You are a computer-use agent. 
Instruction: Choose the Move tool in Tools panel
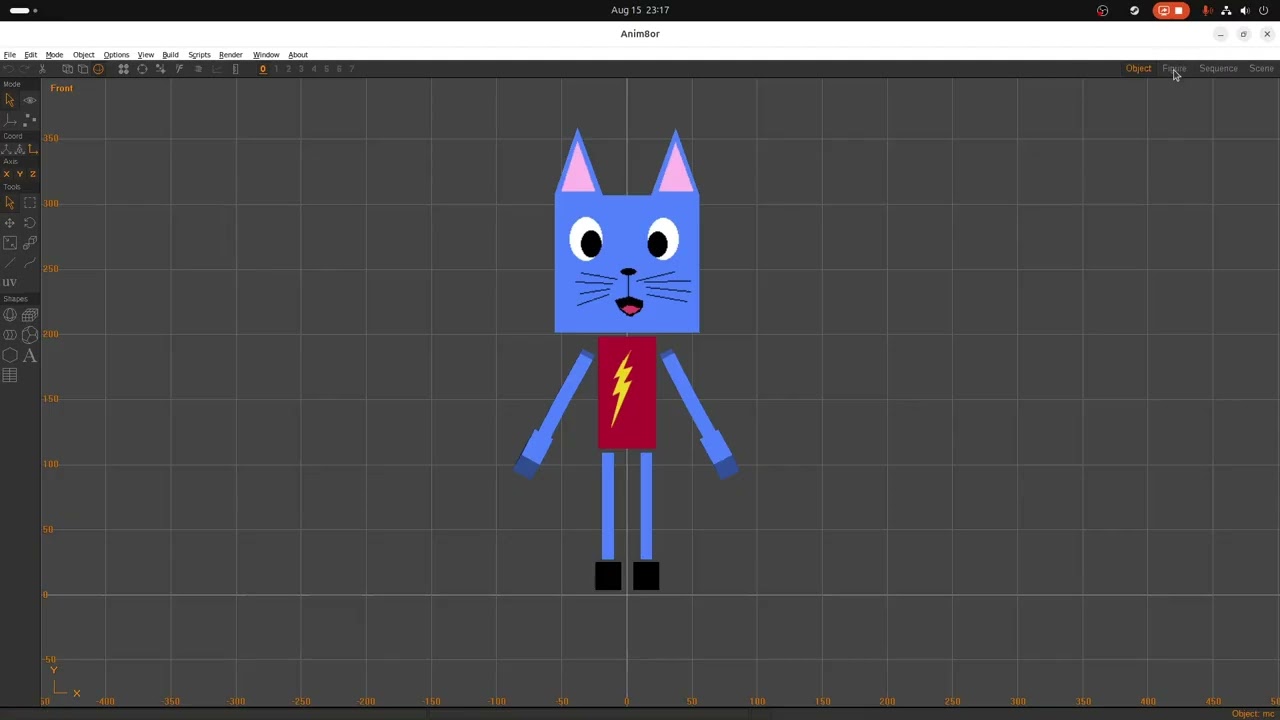(9, 223)
